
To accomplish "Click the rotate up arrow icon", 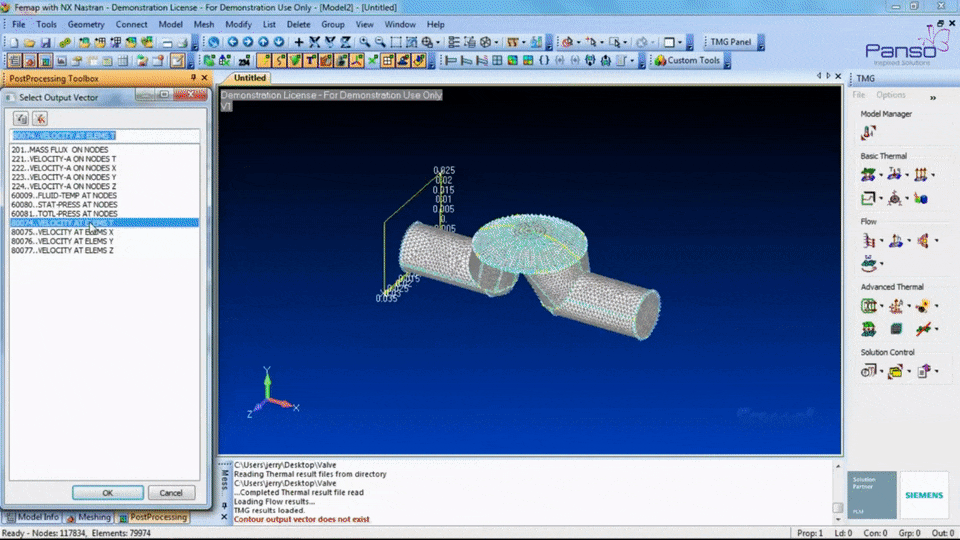I will click(263, 42).
